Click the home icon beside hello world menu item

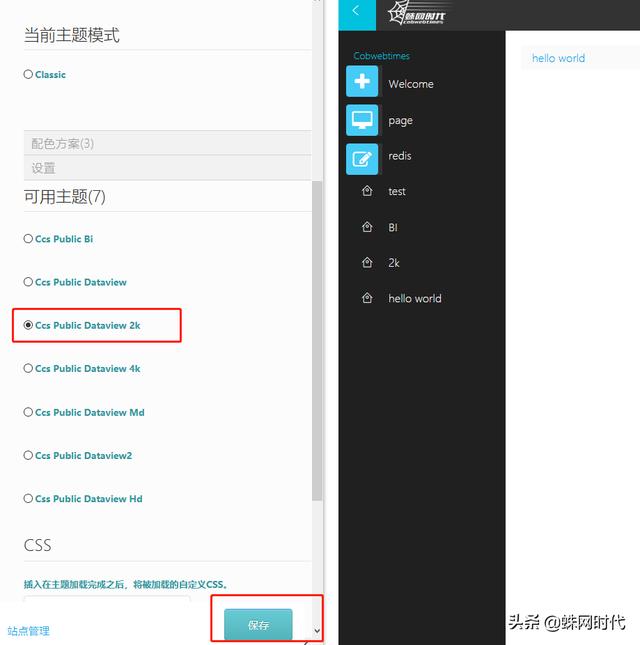coord(367,298)
